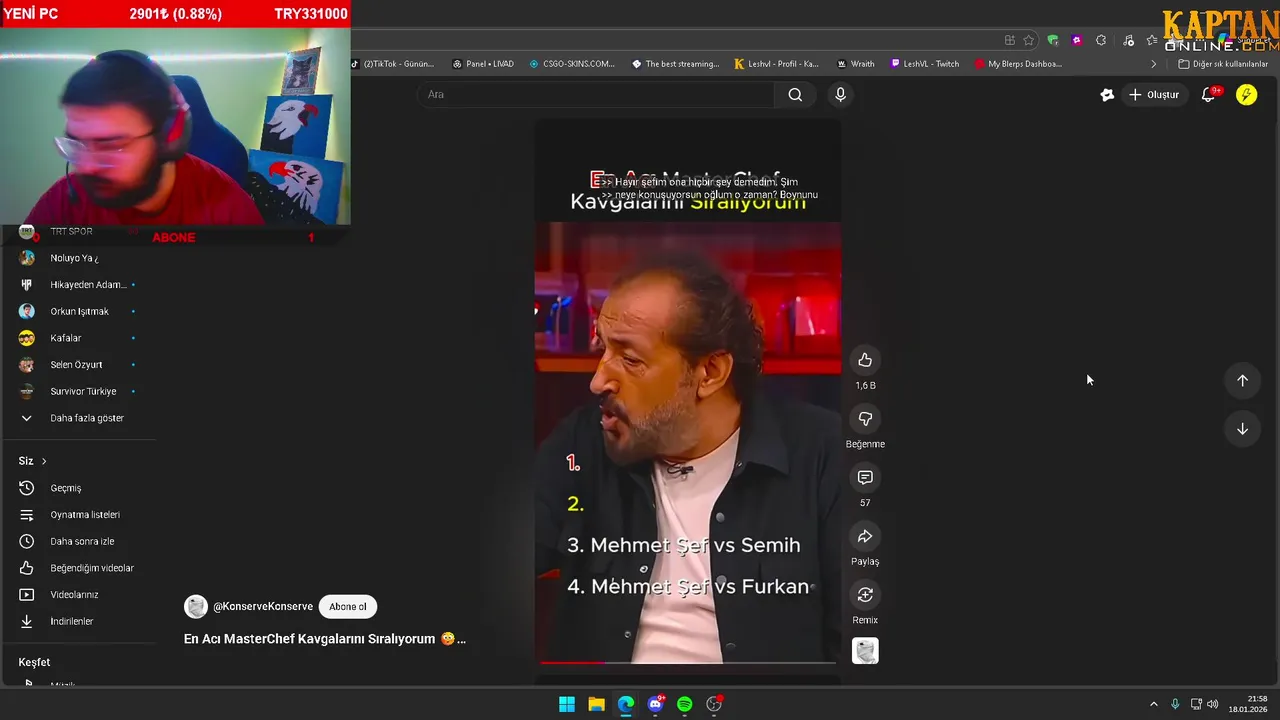Image resolution: width=1280 pixels, height=720 pixels.
Task: Click the purple extension icon in toolbar
Action: pos(1076,40)
